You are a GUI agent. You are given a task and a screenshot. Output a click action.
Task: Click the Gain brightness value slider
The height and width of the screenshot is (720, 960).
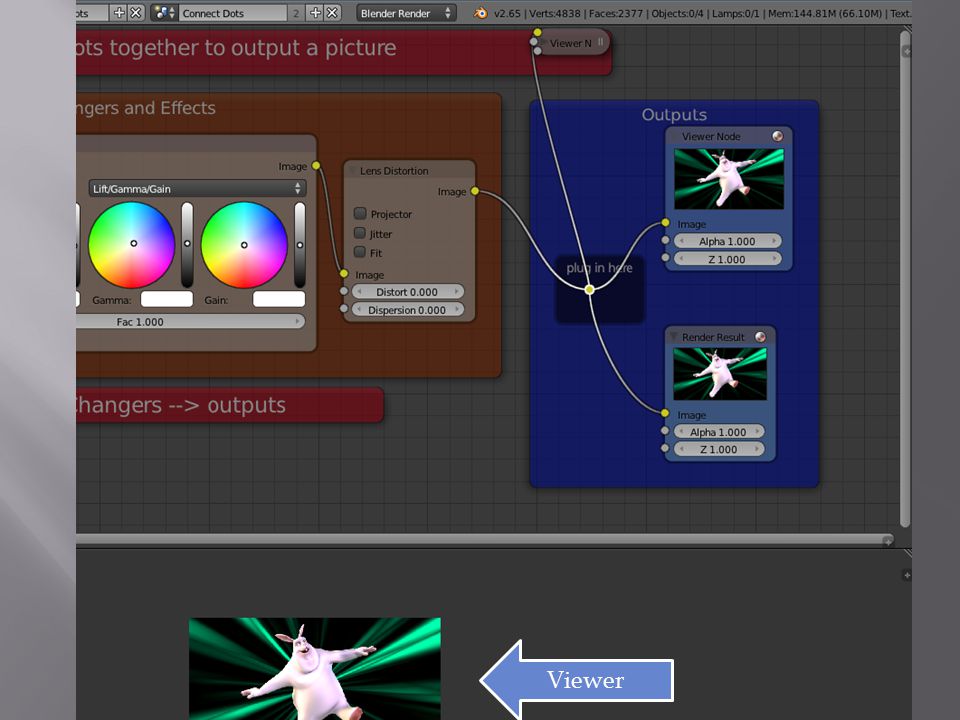(299, 245)
